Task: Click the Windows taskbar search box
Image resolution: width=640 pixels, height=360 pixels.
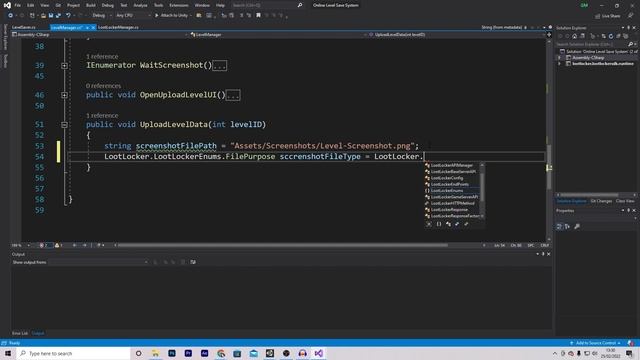Action: click(x=73, y=353)
